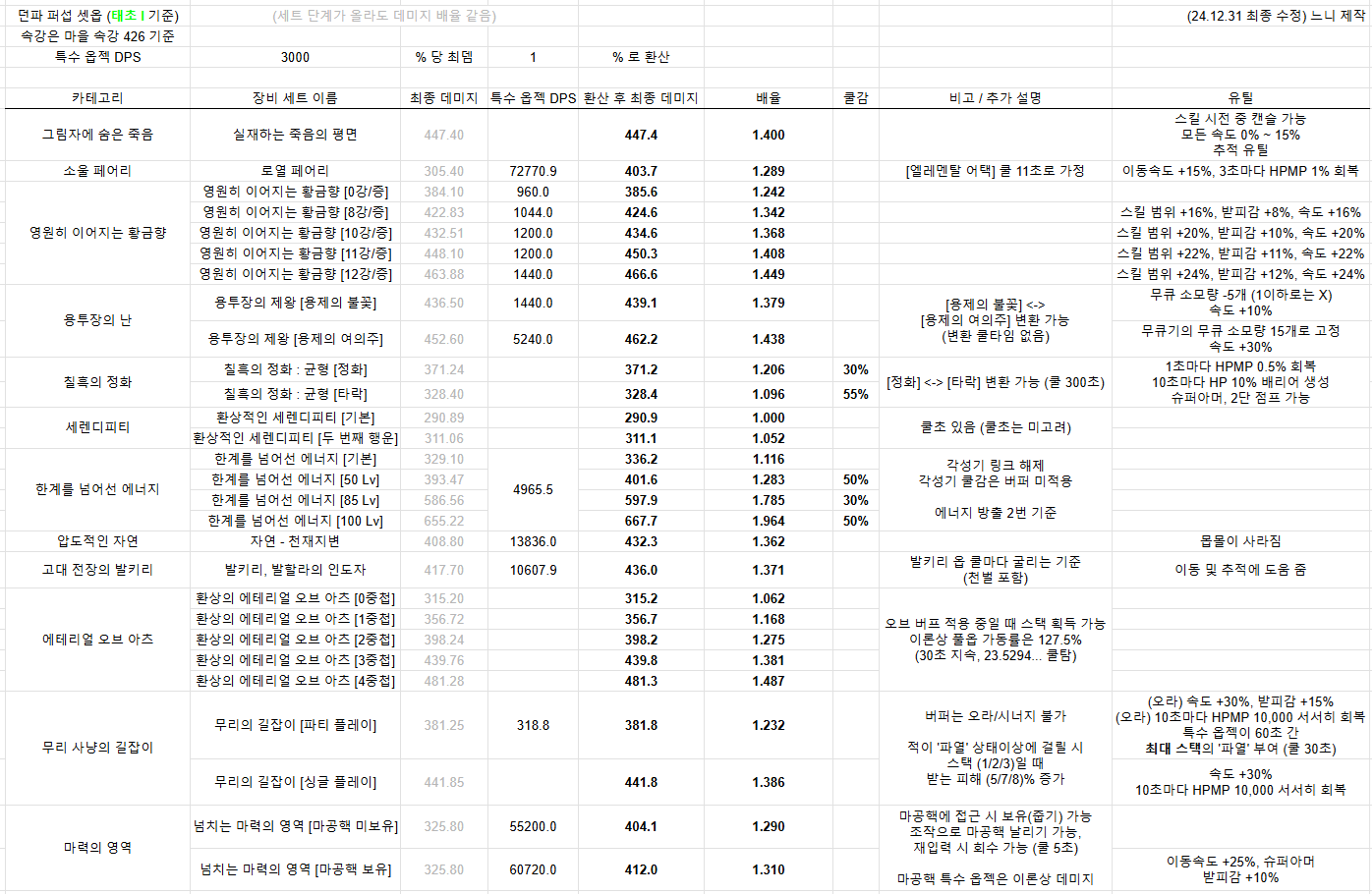Image resolution: width=1372 pixels, height=894 pixels.
Task: Select the '장비 세트 이름' header cell
Action: click(295, 98)
